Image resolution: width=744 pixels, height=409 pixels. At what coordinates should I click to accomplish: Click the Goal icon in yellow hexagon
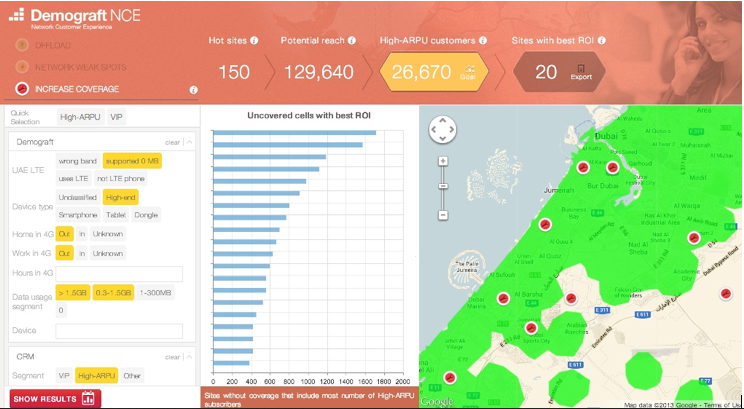tap(467, 72)
